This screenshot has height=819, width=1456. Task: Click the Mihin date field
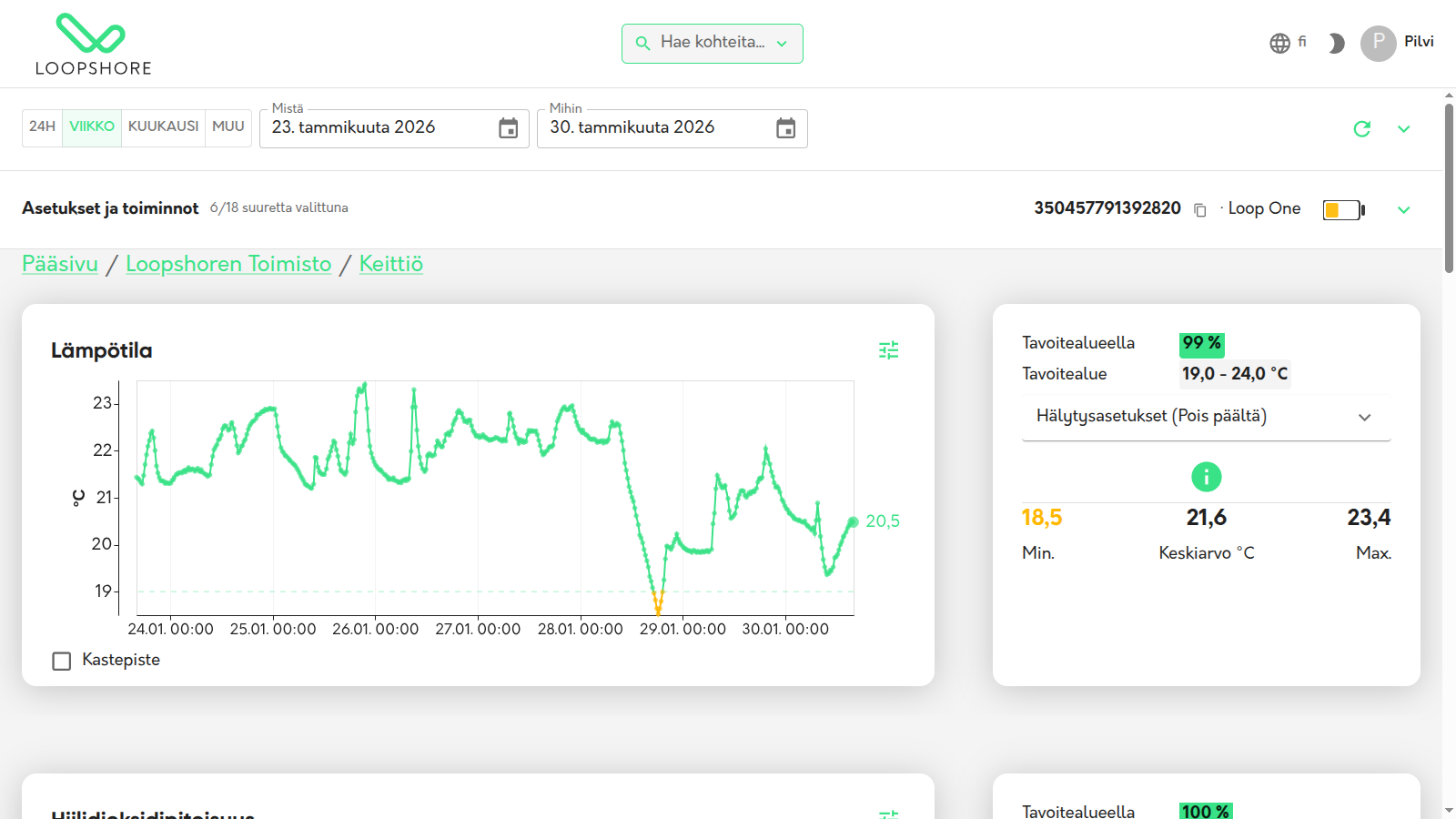click(672, 128)
